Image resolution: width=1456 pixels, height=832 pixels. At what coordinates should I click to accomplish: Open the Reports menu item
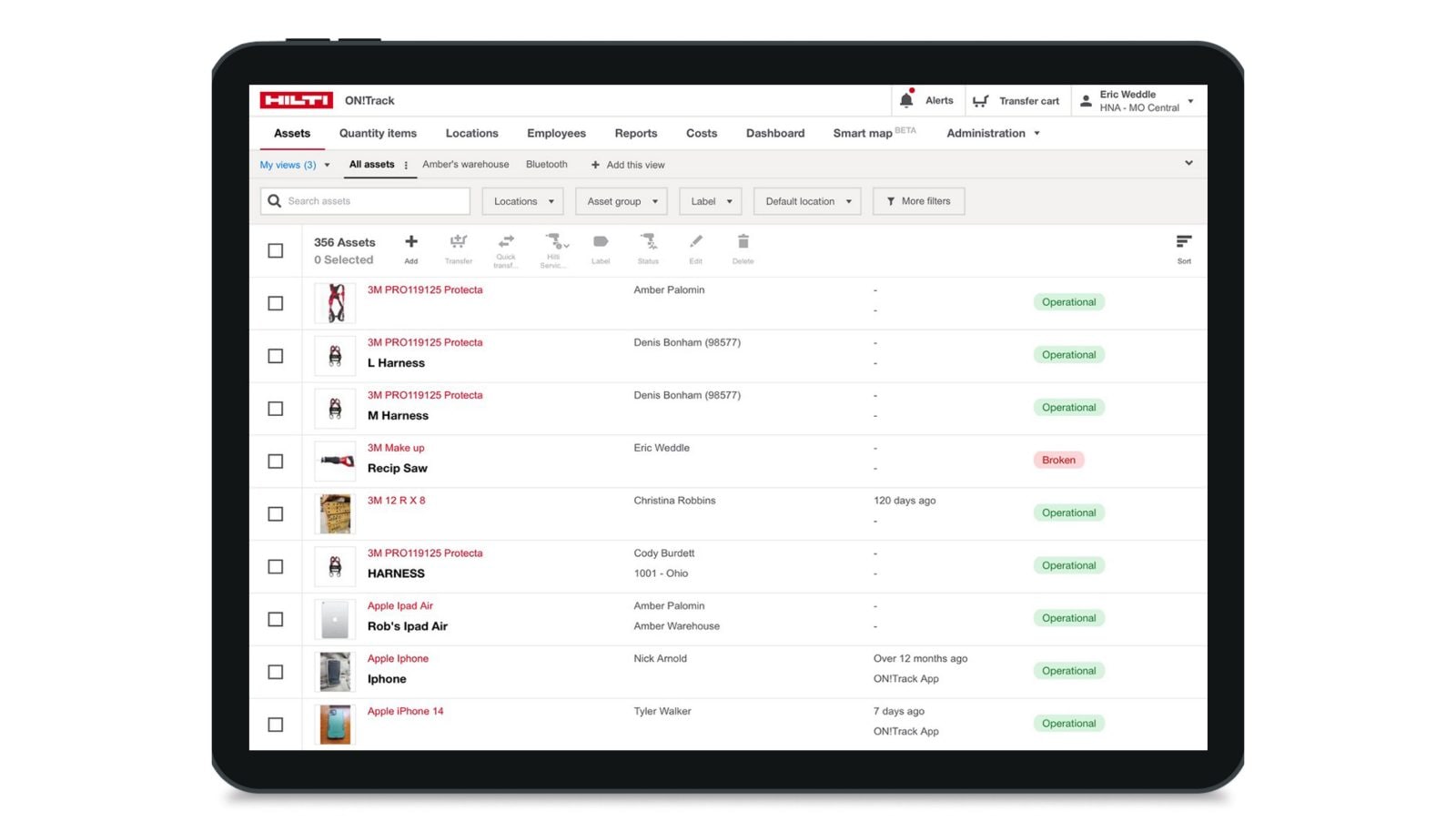pyautogui.click(x=635, y=133)
